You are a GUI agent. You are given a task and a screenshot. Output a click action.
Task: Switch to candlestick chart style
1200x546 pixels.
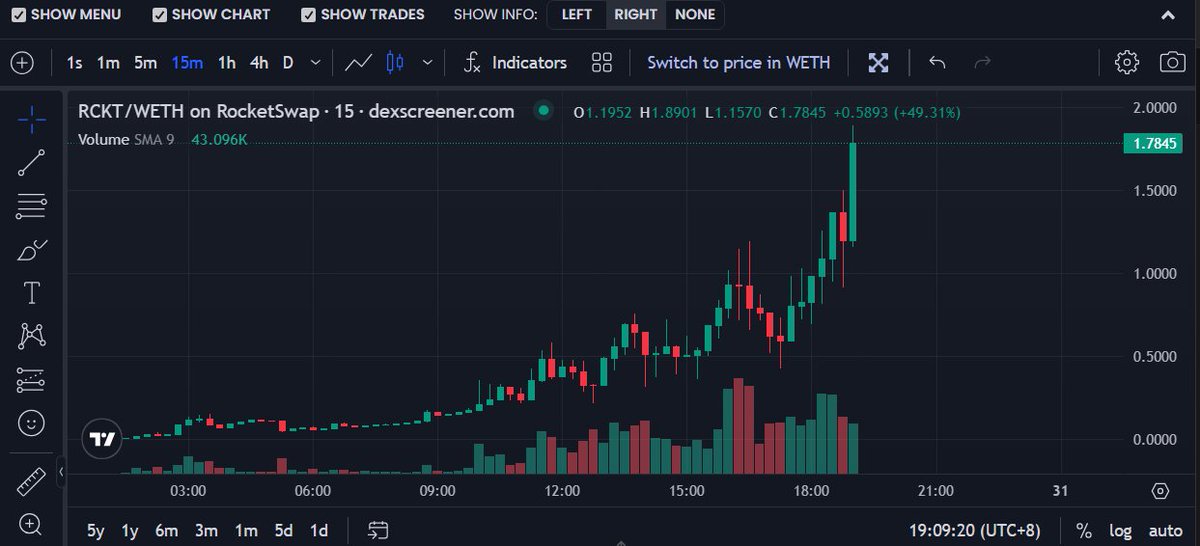[395, 63]
